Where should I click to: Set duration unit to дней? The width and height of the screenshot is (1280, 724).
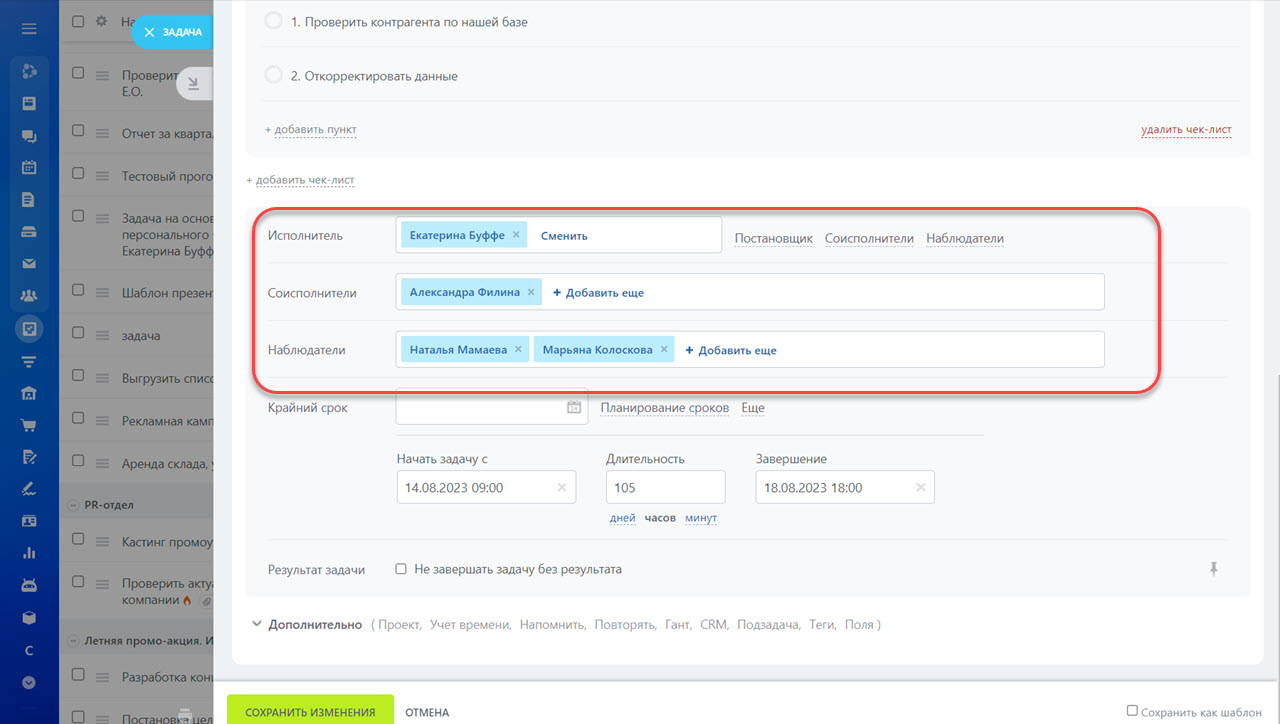[622, 518]
